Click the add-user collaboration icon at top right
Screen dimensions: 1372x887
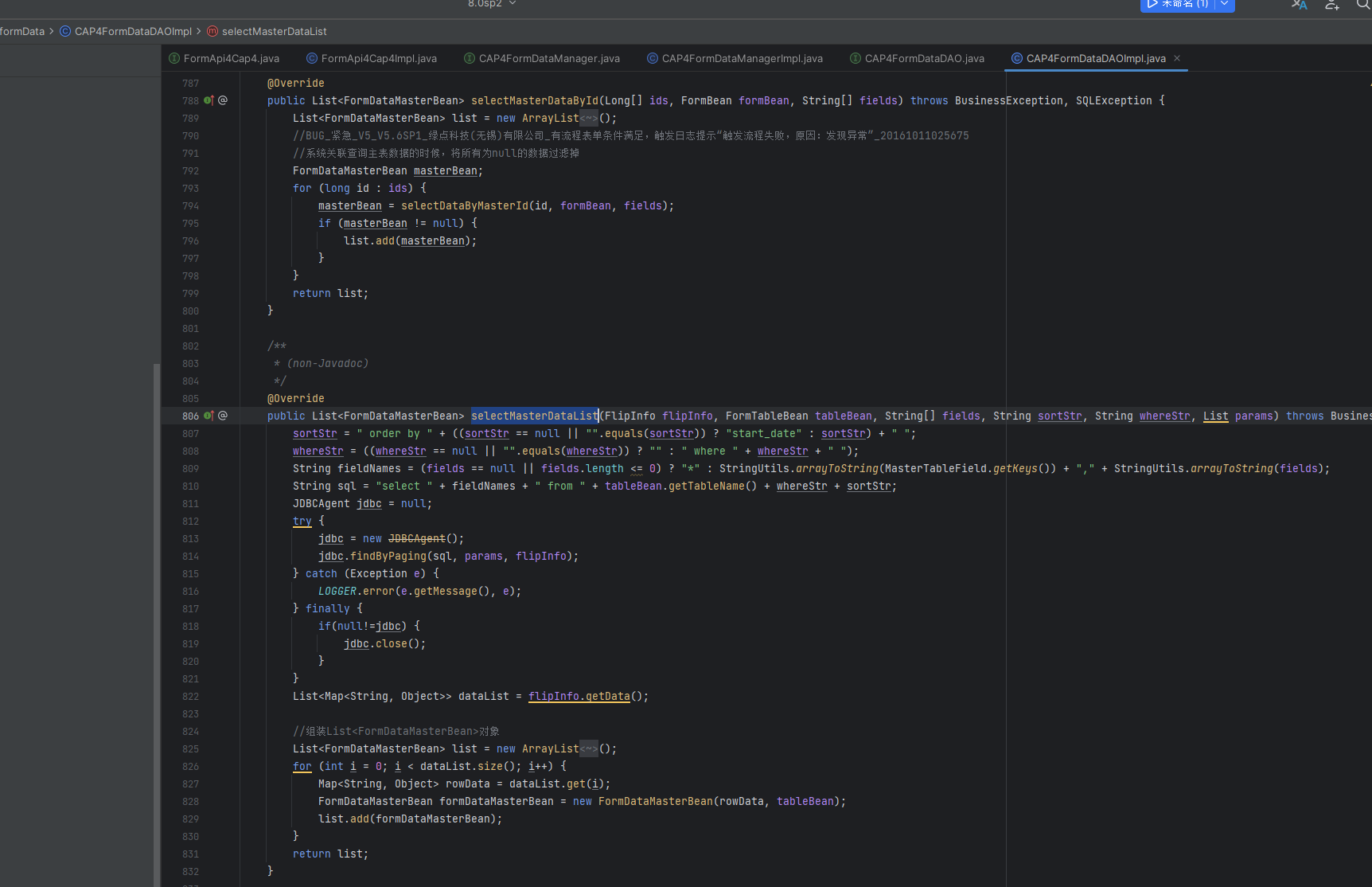(x=1332, y=4)
